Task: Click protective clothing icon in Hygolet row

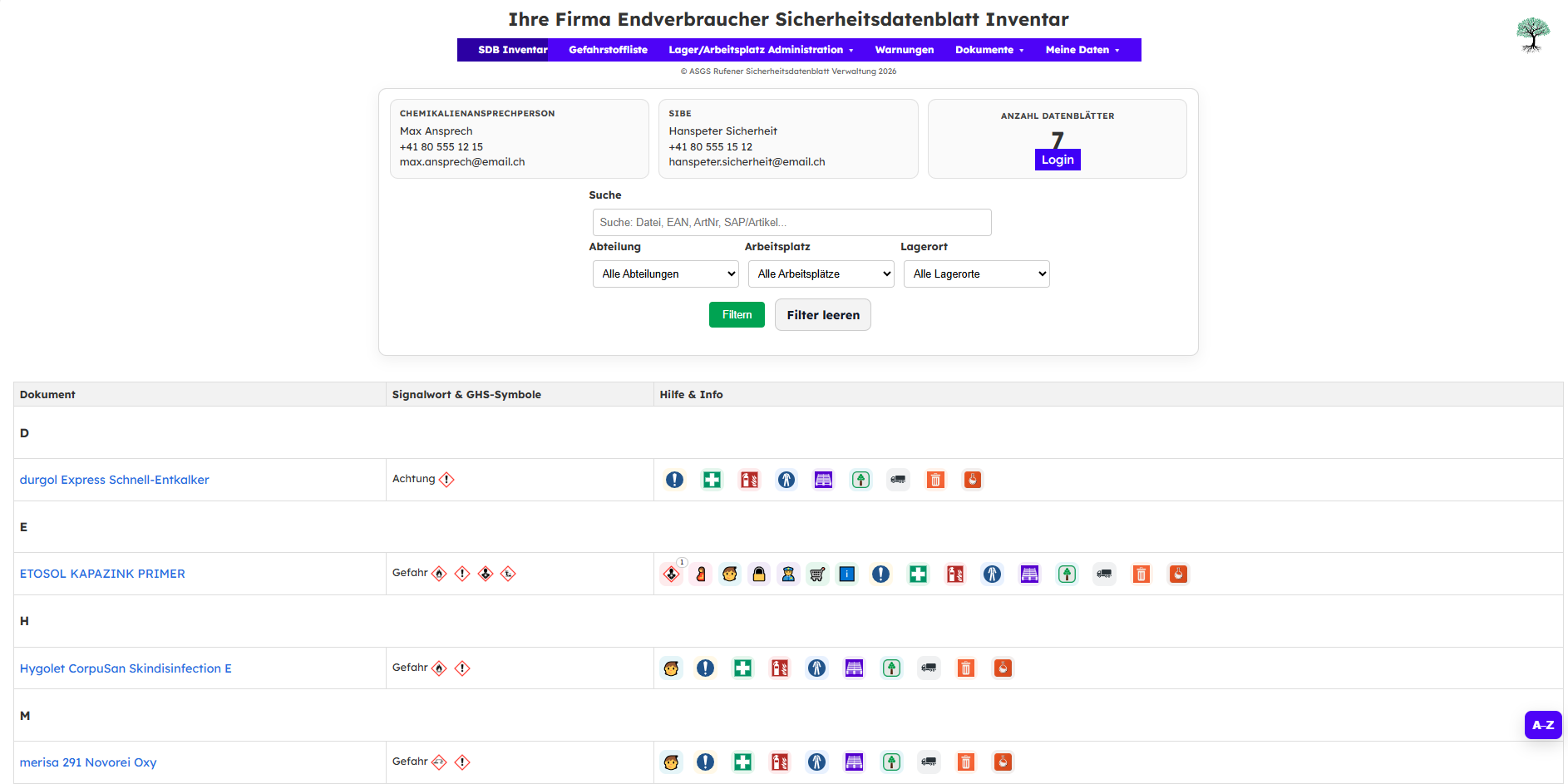Action: [817, 668]
